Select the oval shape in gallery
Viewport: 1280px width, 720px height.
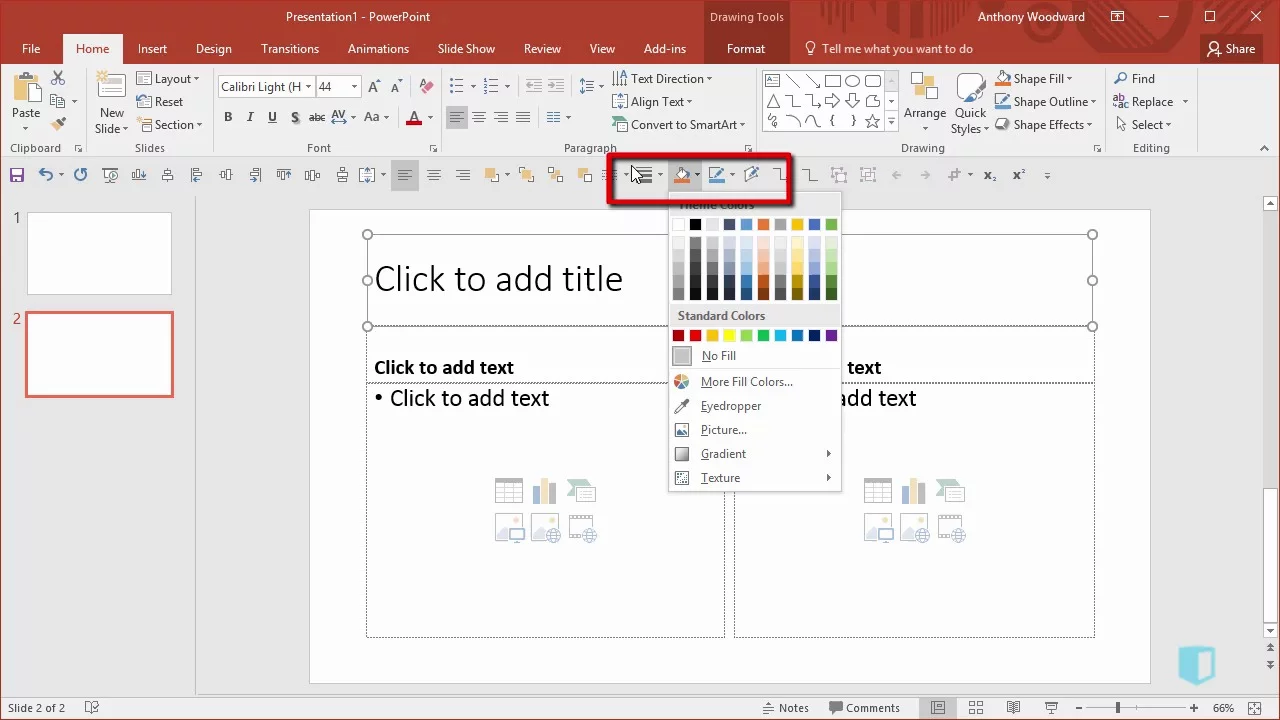(852, 81)
